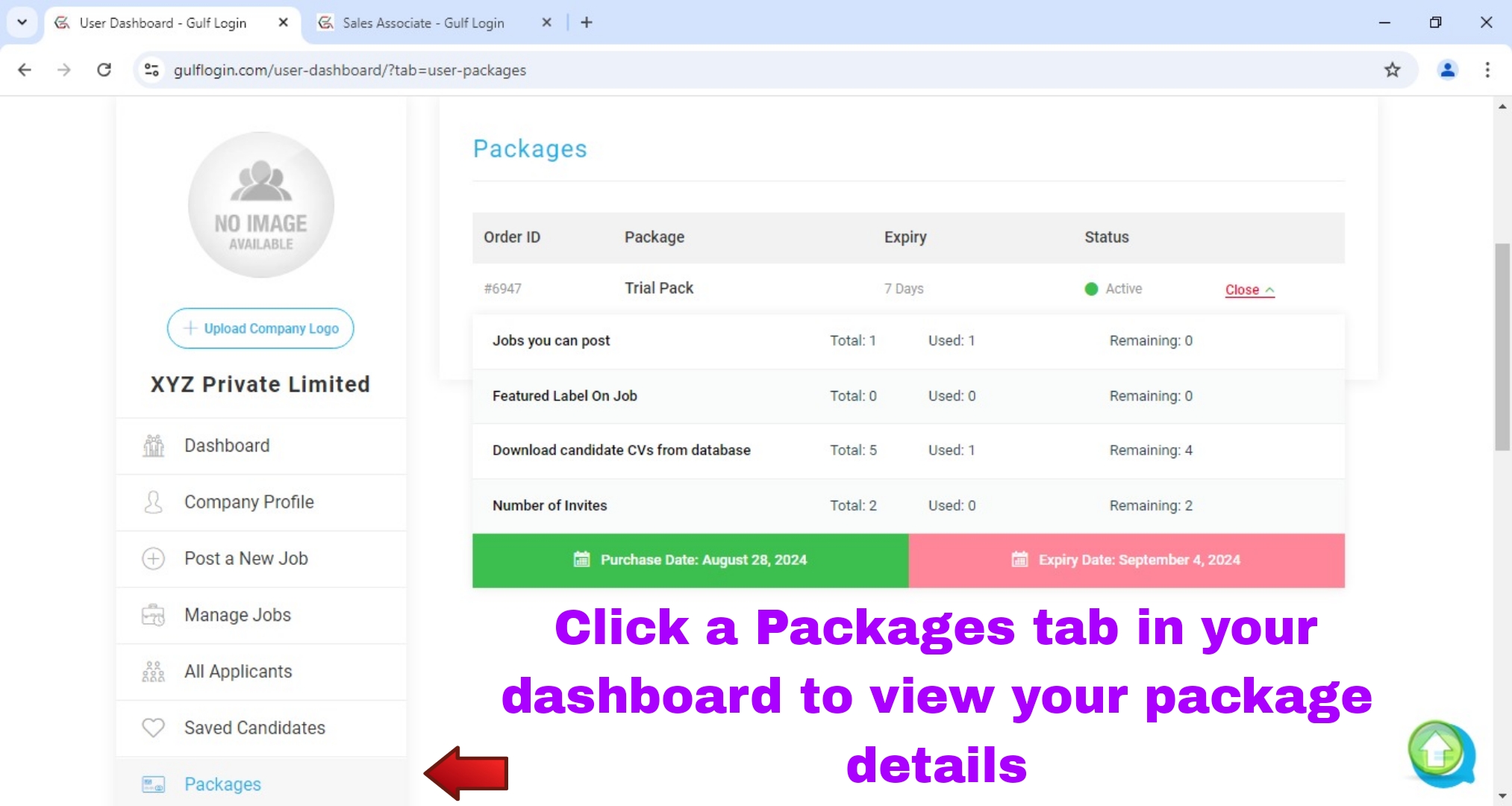Viewport: 1512px width, 806px height.
Task: Click the Upload Company Logo button
Action: [x=260, y=328]
